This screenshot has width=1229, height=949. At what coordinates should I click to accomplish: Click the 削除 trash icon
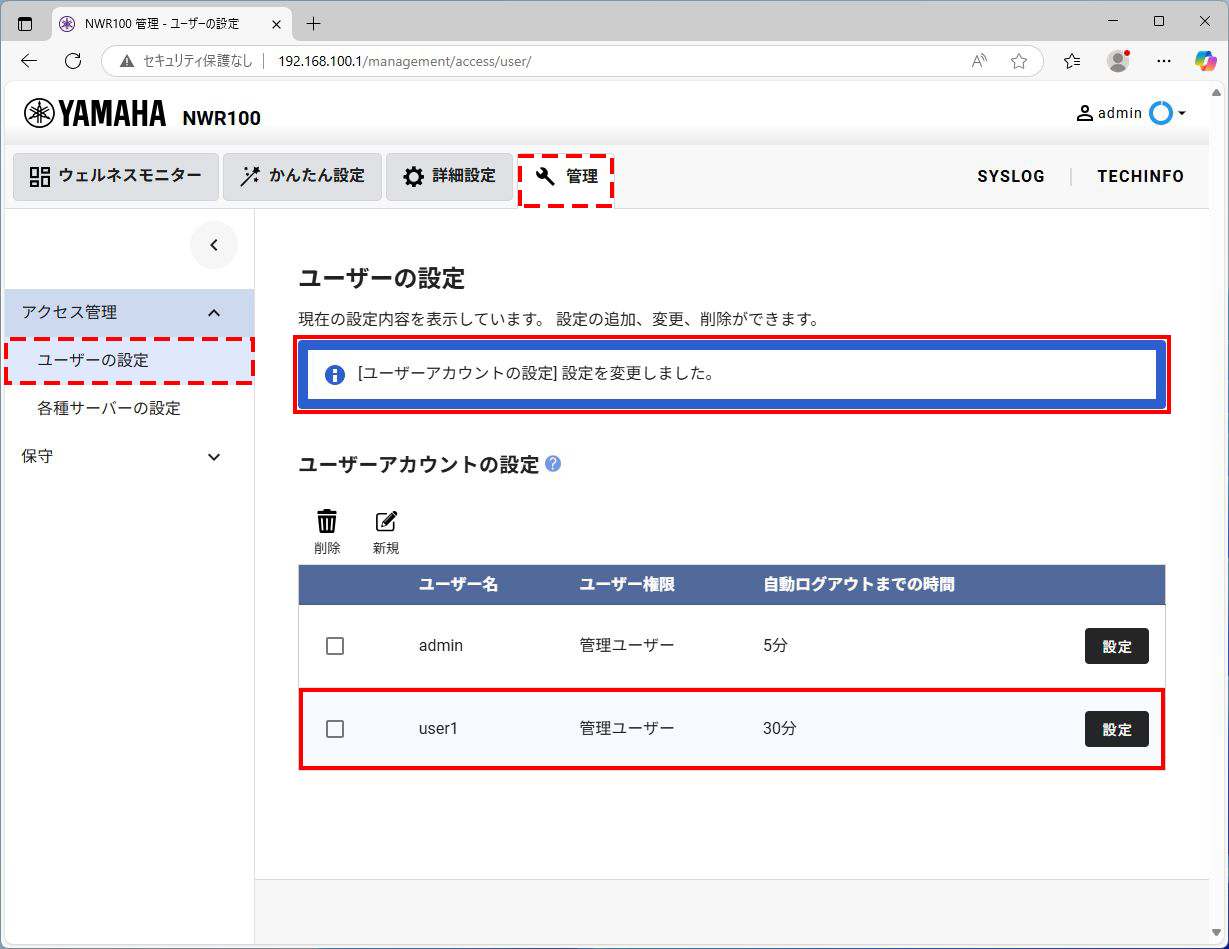point(327,521)
